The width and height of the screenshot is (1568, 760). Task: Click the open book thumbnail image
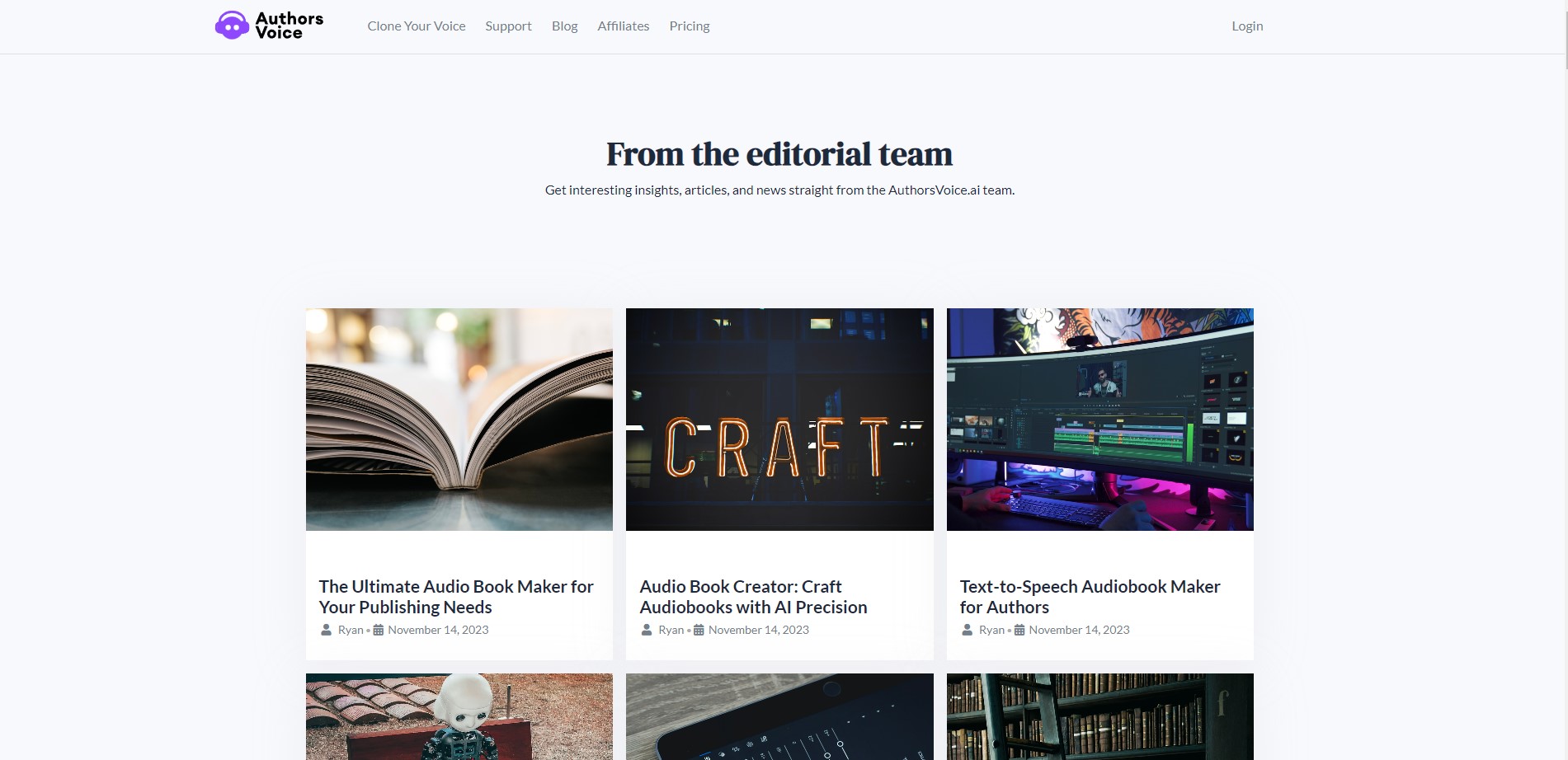pyautogui.click(x=459, y=420)
